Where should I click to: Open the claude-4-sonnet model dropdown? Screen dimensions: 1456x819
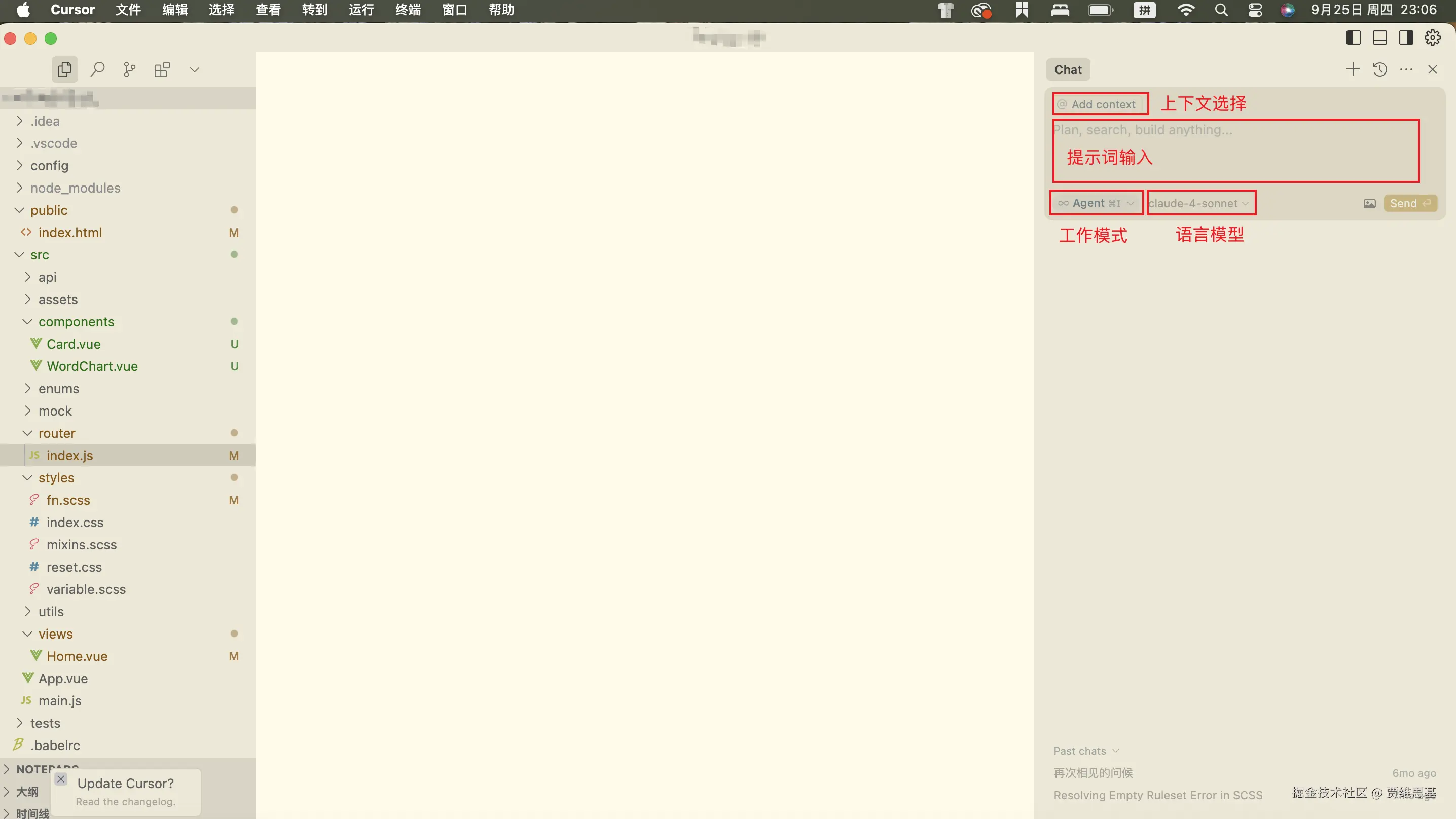click(1198, 203)
